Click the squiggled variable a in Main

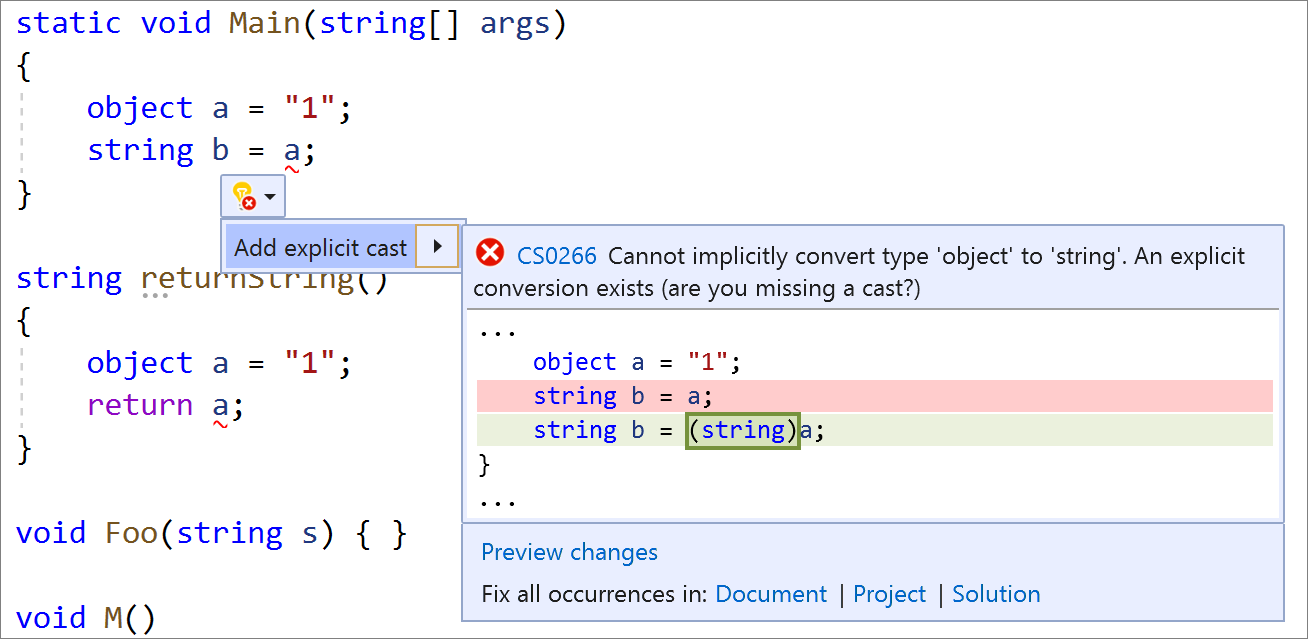point(292,151)
